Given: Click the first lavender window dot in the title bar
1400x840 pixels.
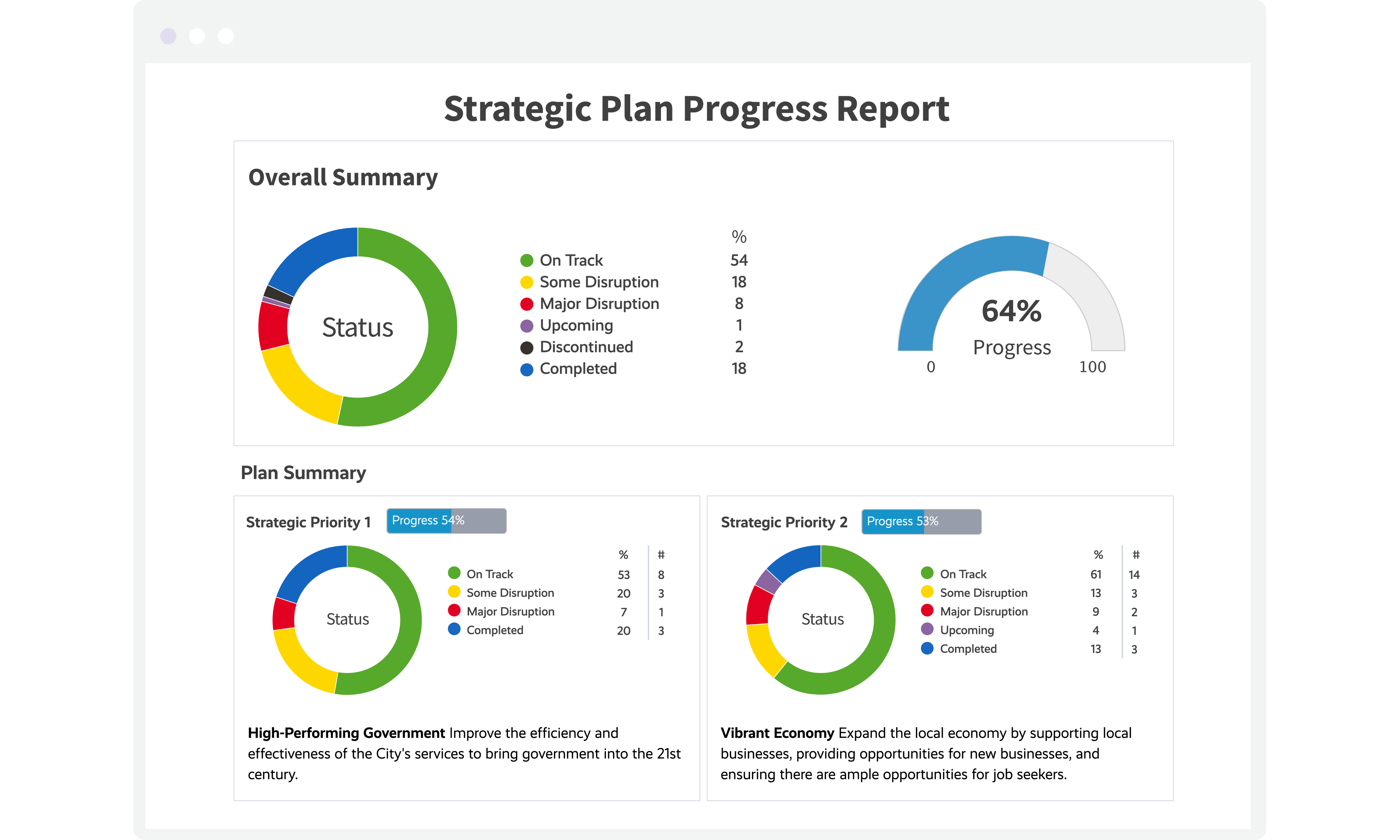Looking at the screenshot, I should 168,36.
